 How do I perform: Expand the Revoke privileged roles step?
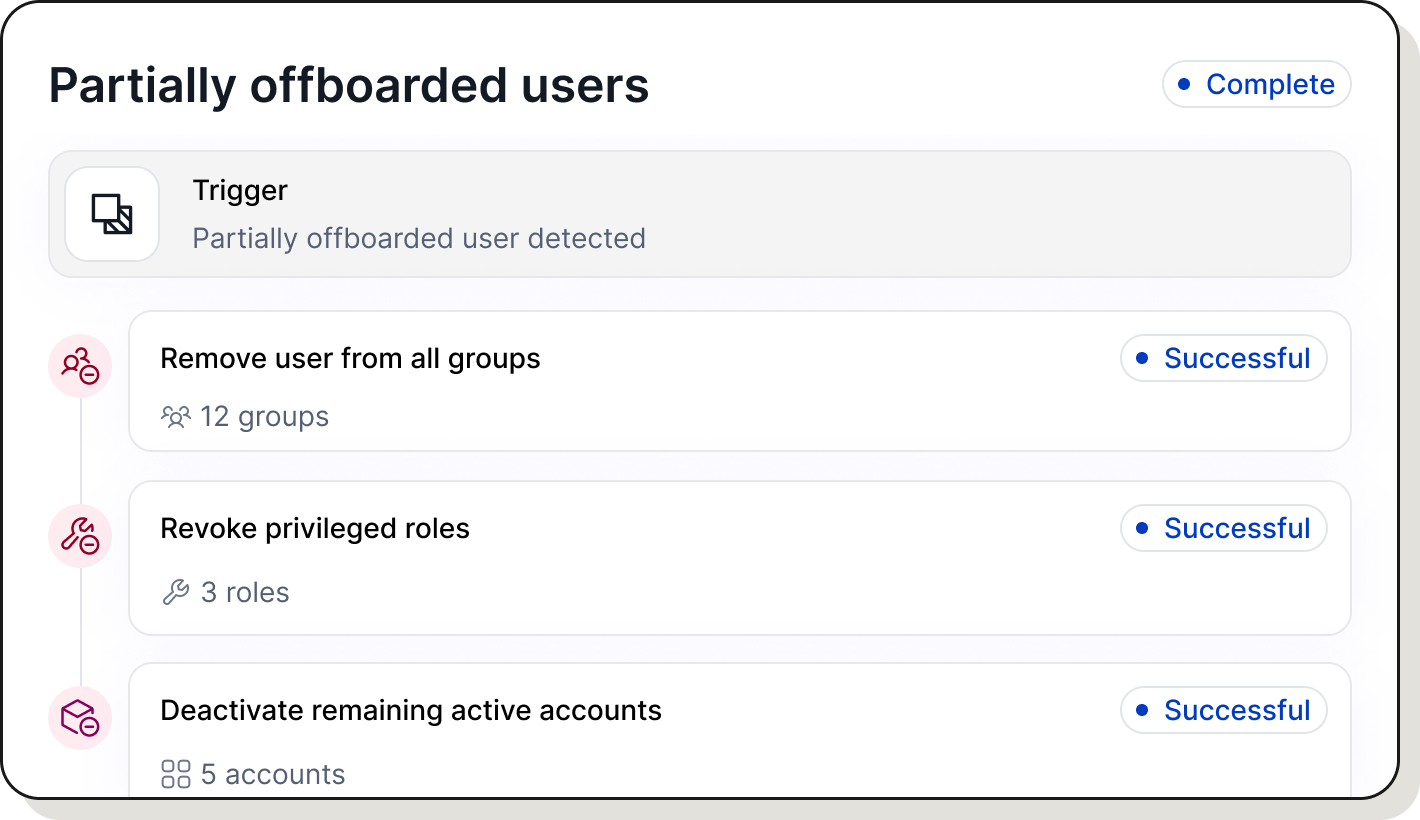(x=738, y=558)
